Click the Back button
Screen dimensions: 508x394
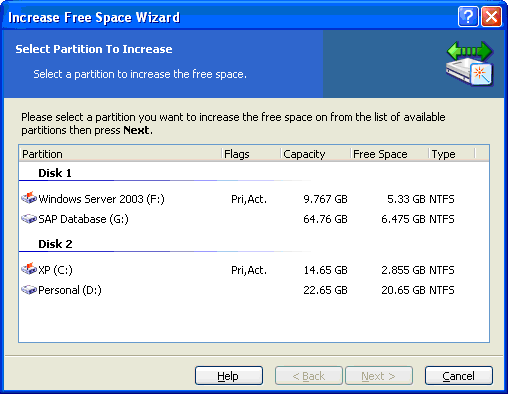(309, 376)
